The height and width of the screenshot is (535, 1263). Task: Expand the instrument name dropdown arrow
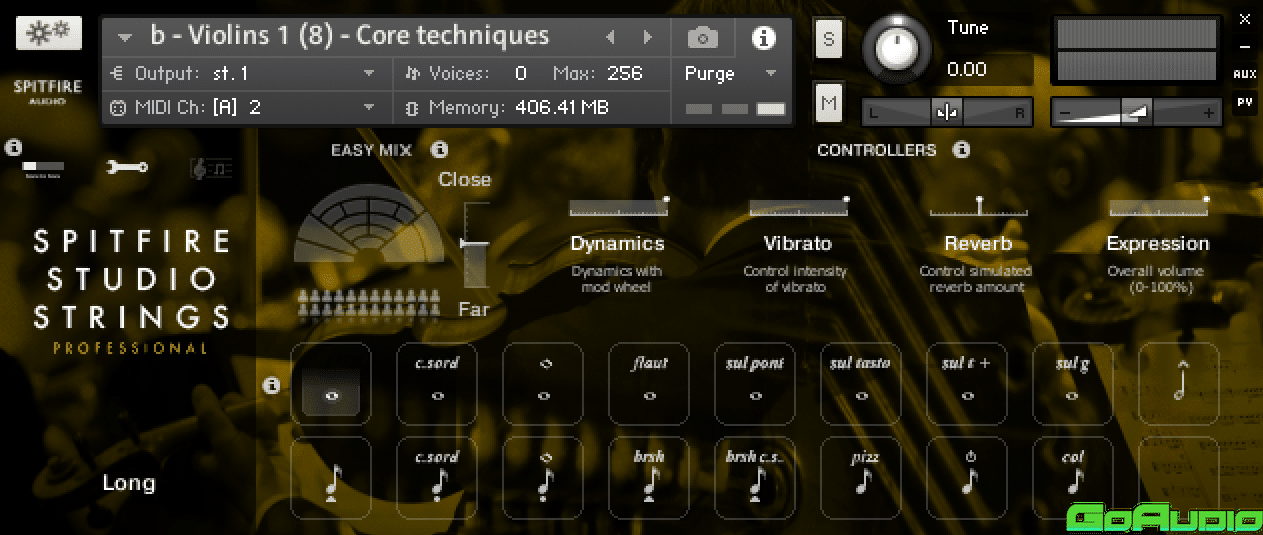tap(125, 38)
